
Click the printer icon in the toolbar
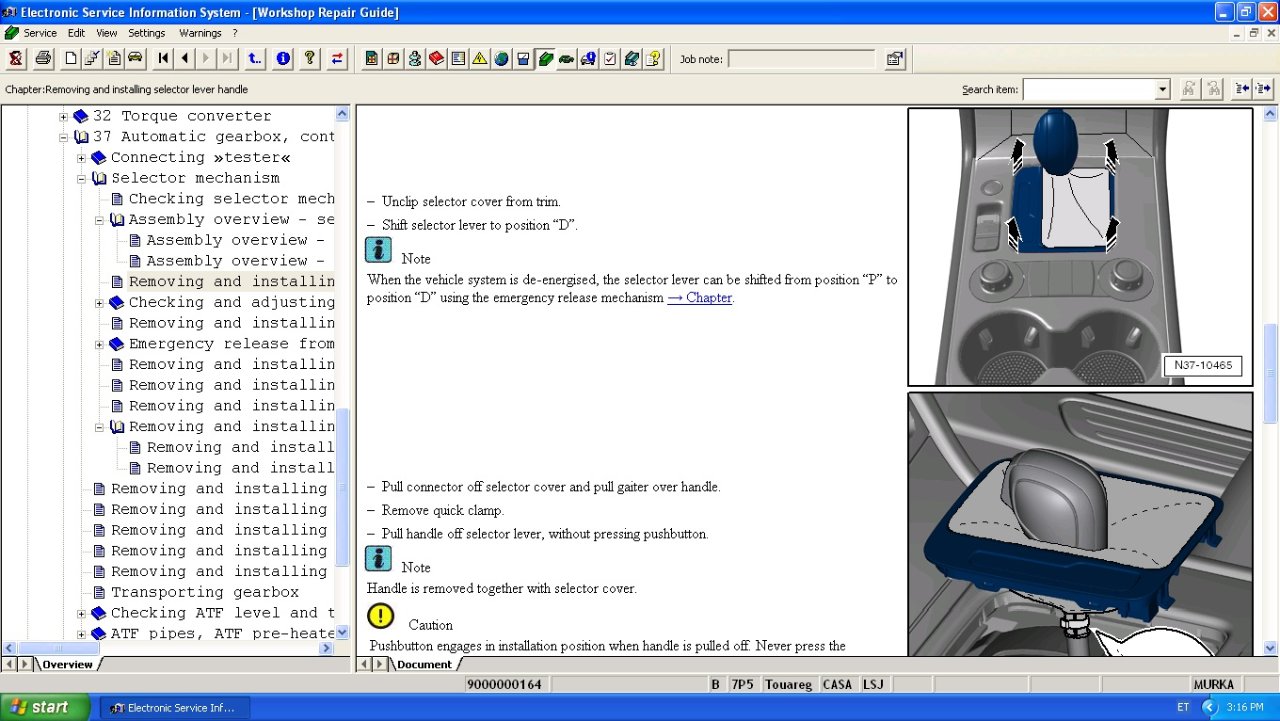tap(43, 59)
